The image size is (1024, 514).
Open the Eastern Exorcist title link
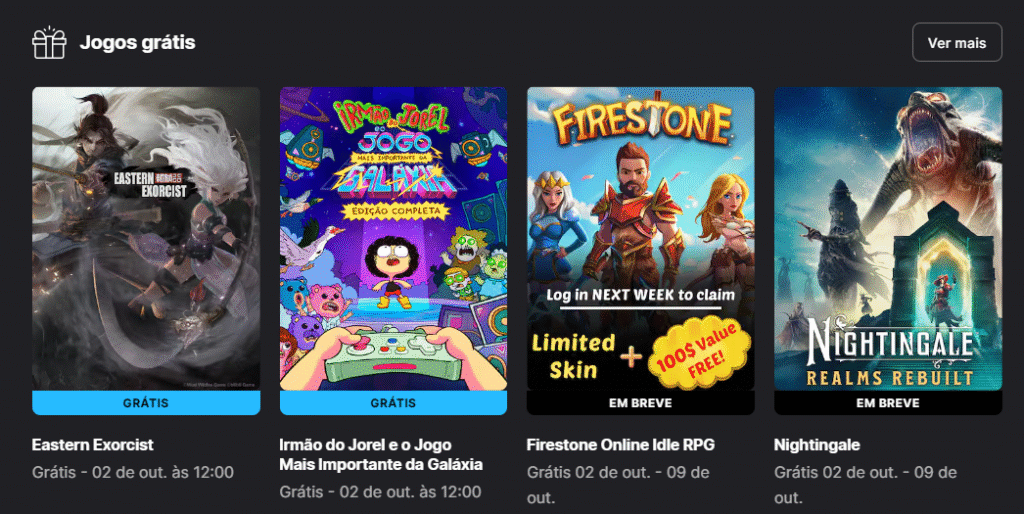(x=93, y=445)
